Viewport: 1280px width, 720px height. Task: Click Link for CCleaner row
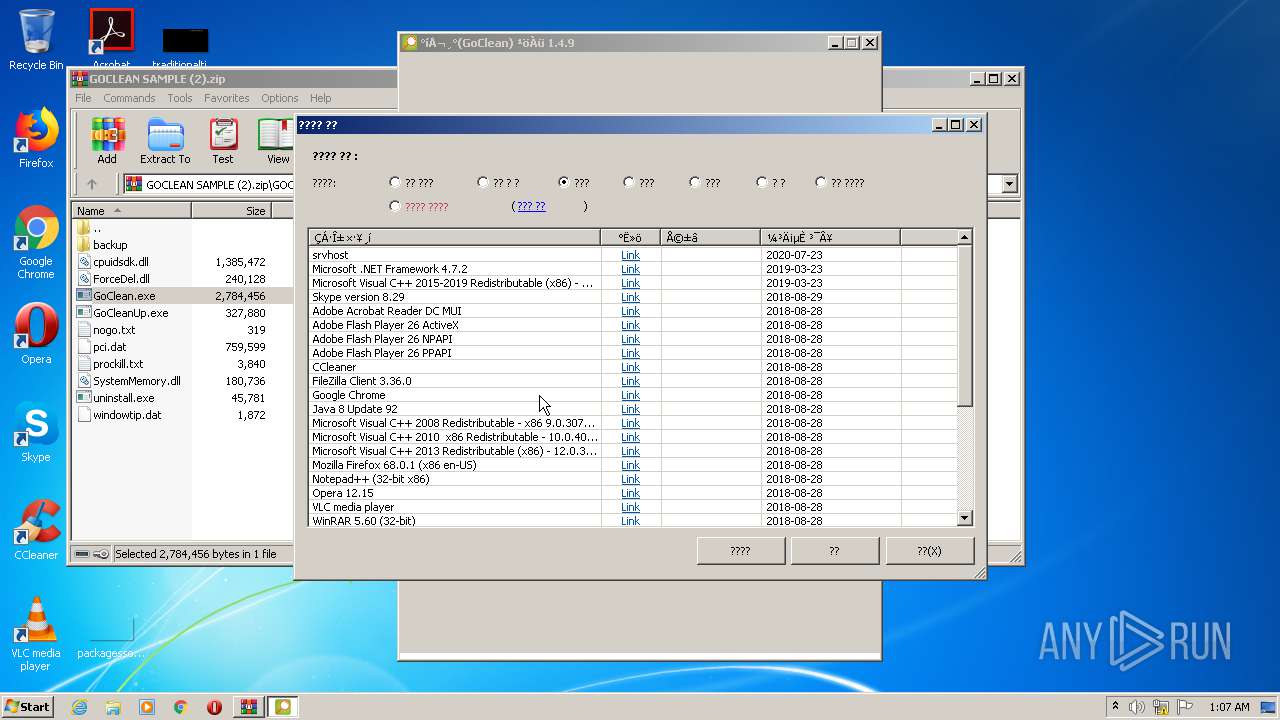630,367
